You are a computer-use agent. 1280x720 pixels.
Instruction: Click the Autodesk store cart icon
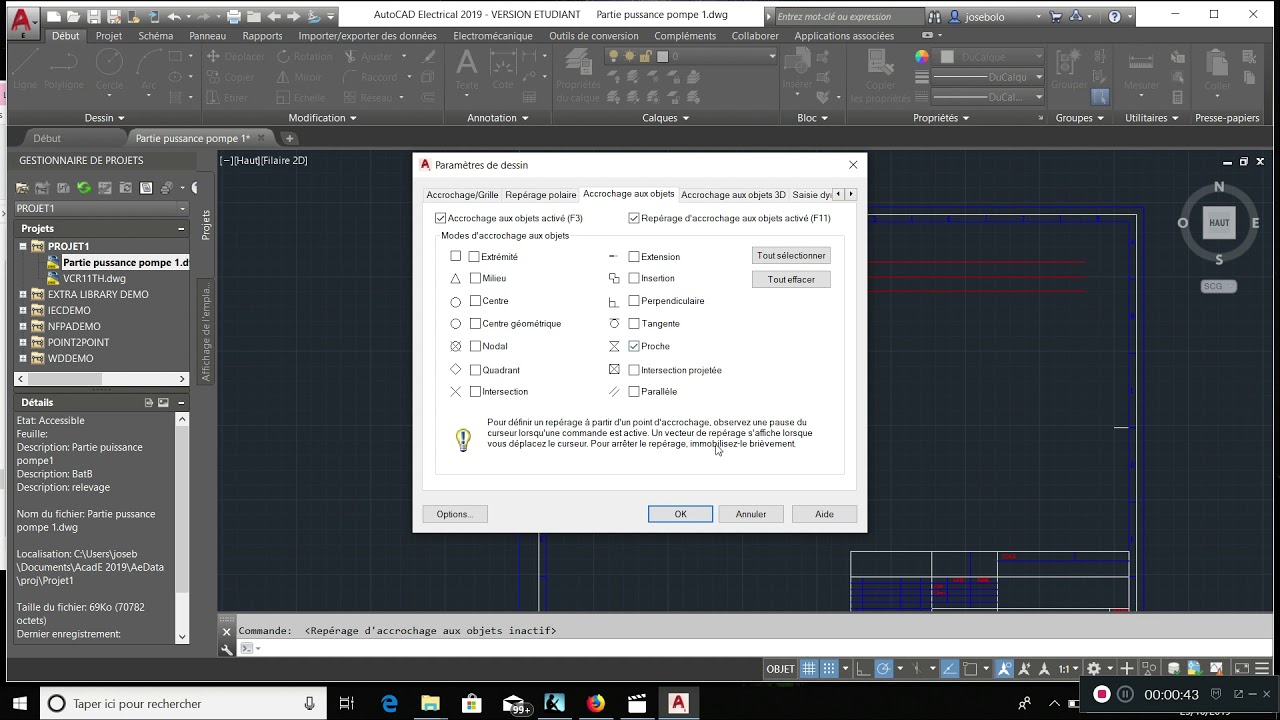click(1055, 16)
